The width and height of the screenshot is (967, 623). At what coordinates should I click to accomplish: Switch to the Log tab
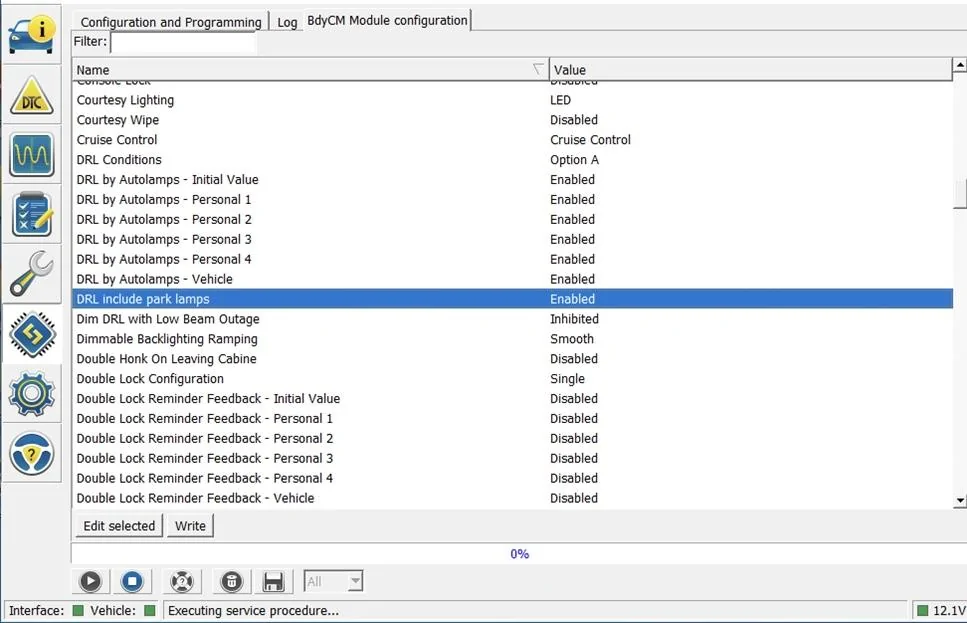coord(287,22)
